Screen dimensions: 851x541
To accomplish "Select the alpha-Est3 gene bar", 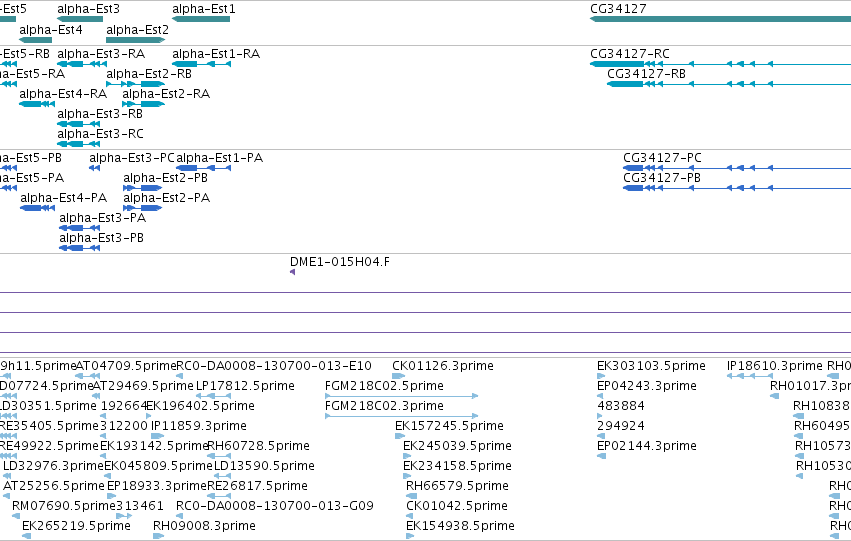I will [x=80, y=19].
